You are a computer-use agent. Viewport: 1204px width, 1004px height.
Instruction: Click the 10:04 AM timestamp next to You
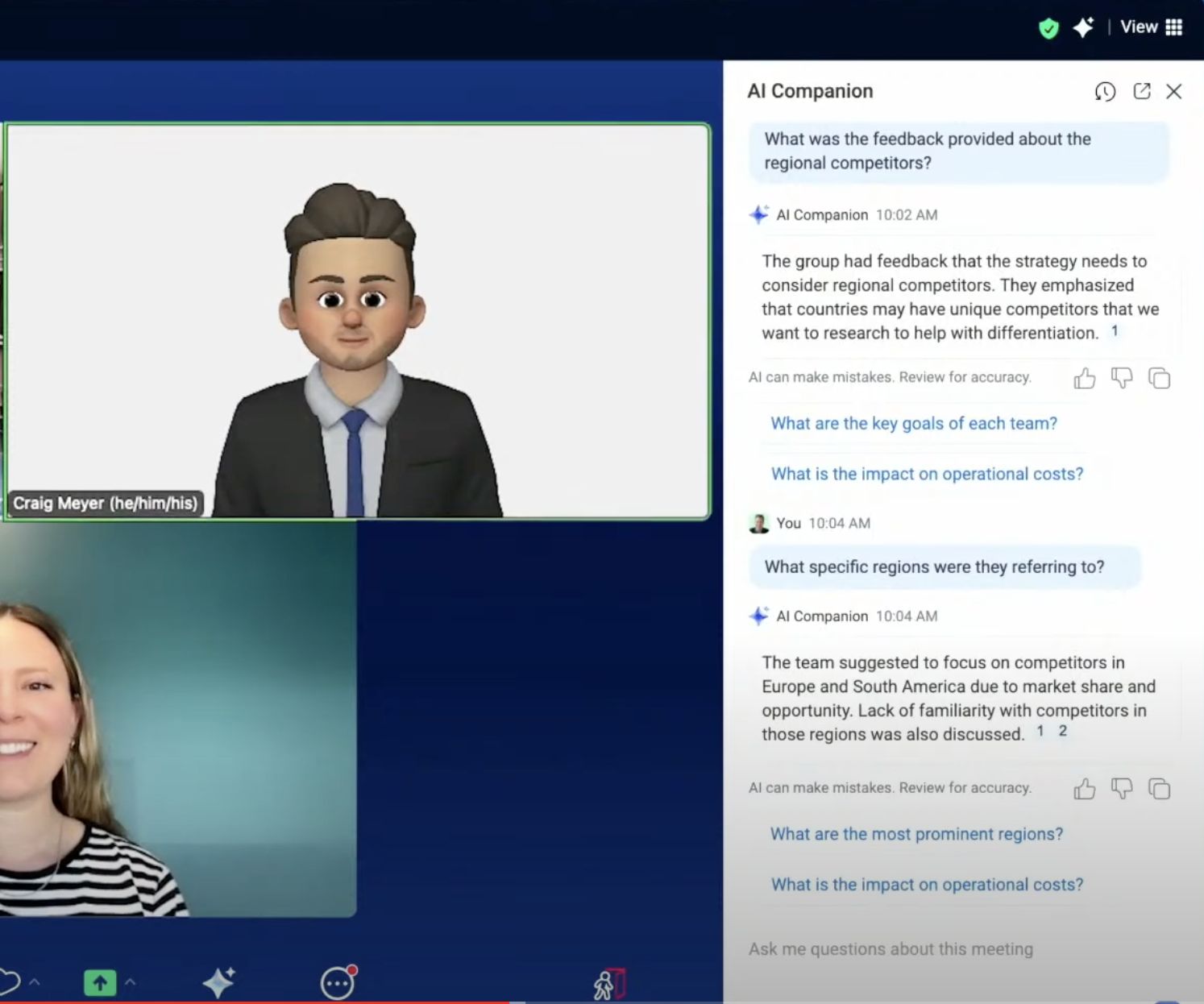[840, 524]
